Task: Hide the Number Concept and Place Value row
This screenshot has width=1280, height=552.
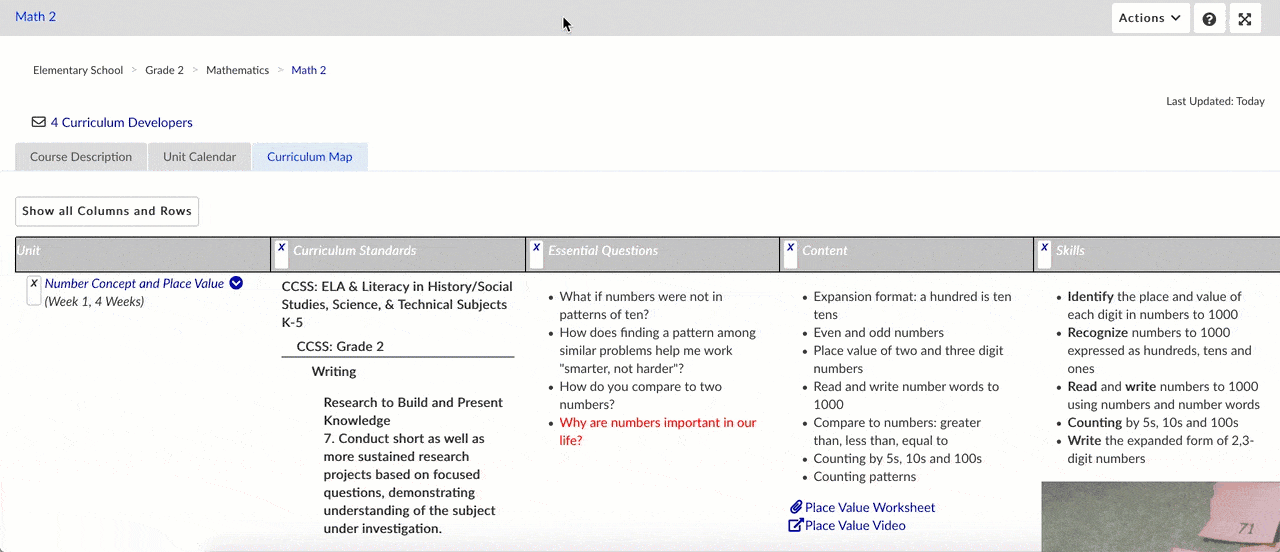Action: point(34,284)
